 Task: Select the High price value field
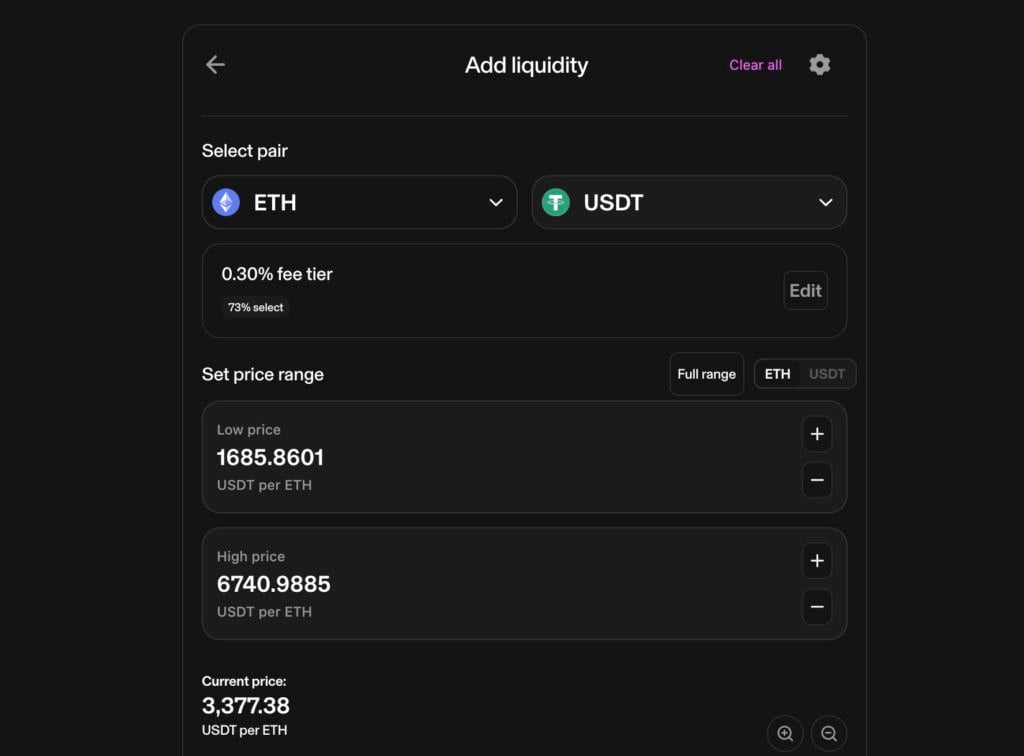pos(274,584)
